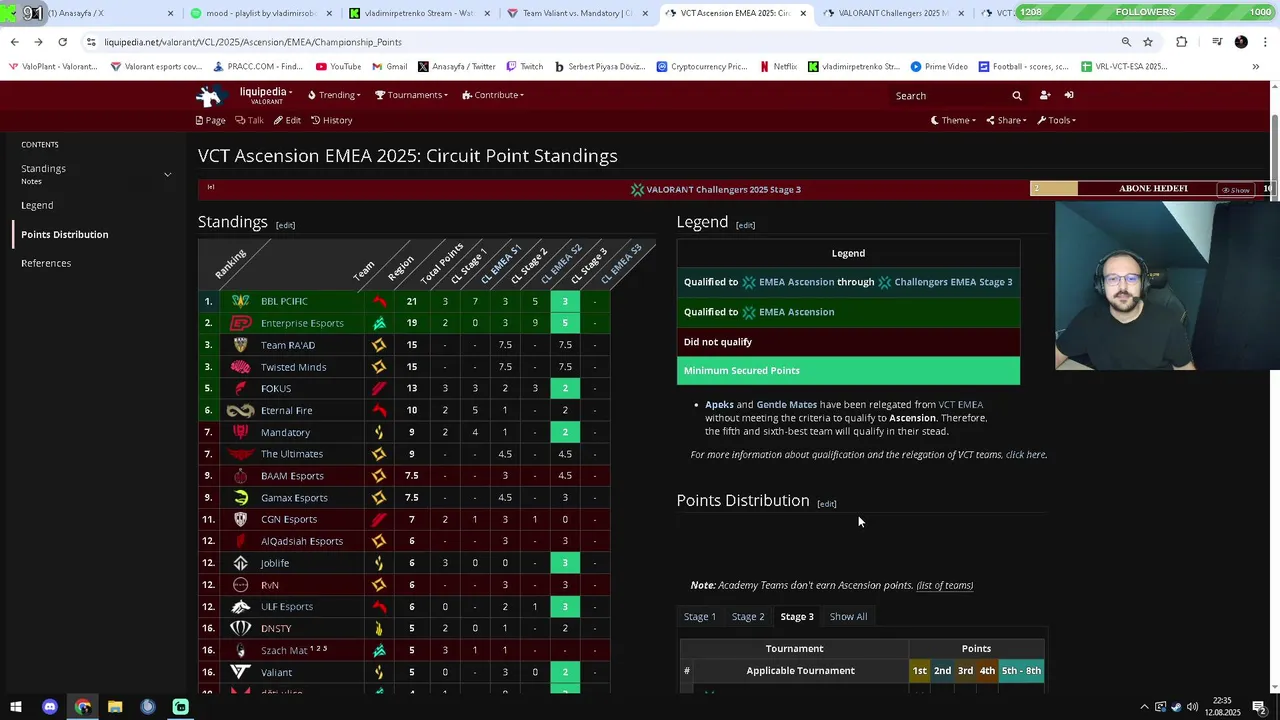Click the edit link next to Standings heading
Screen dimensions: 1280x720
pos(285,225)
